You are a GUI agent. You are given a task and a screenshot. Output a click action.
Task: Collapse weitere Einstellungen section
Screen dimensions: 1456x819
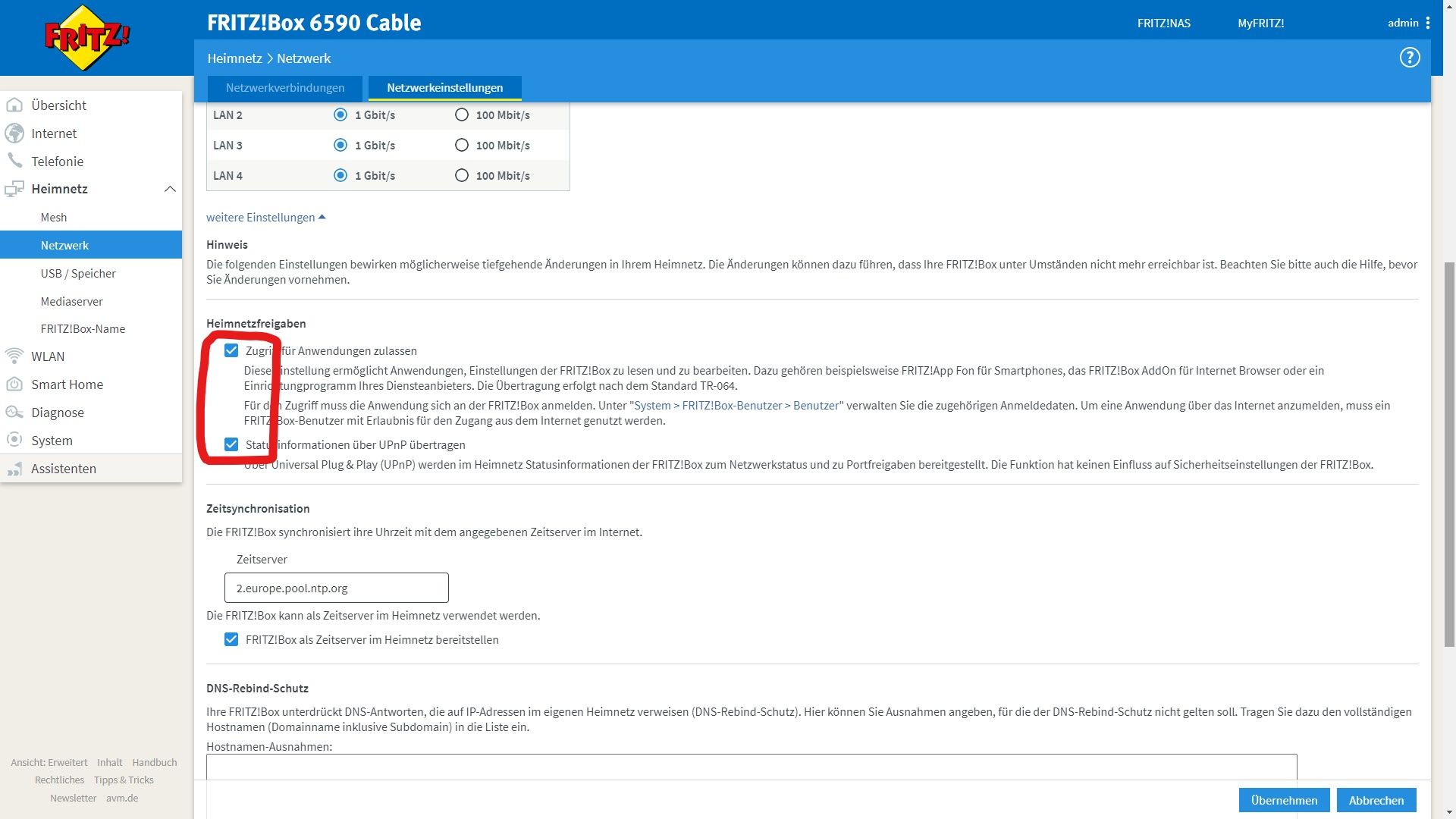pyautogui.click(x=266, y=217)
